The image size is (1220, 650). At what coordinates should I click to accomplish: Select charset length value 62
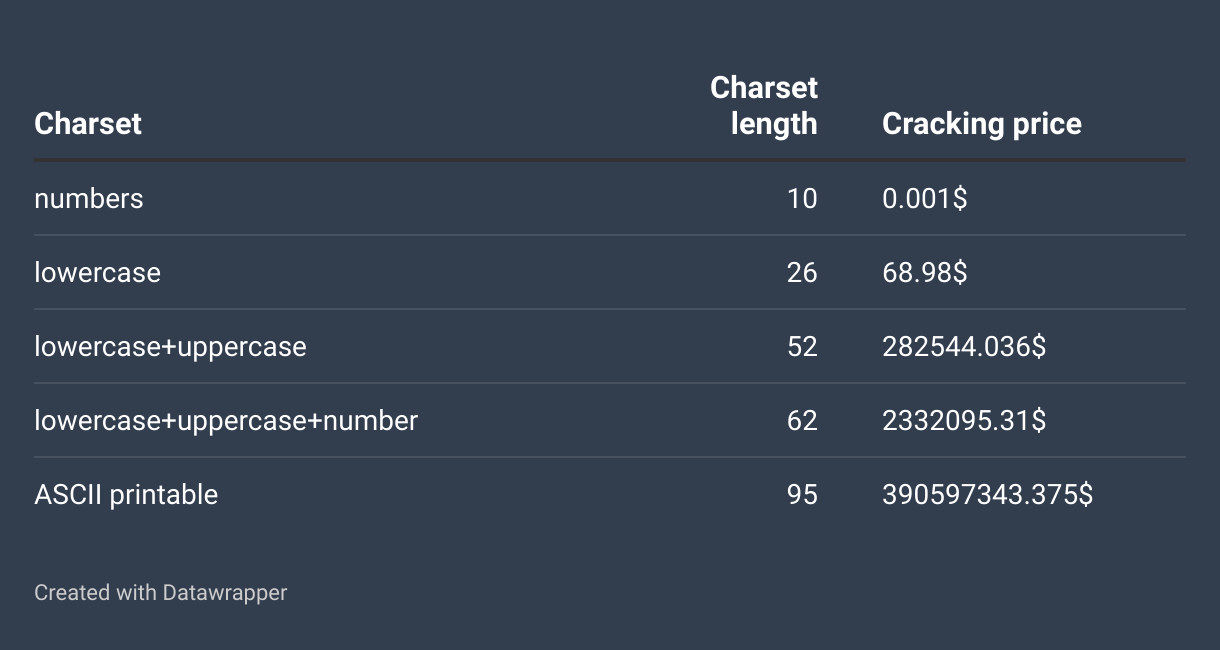tap(802, 421)
